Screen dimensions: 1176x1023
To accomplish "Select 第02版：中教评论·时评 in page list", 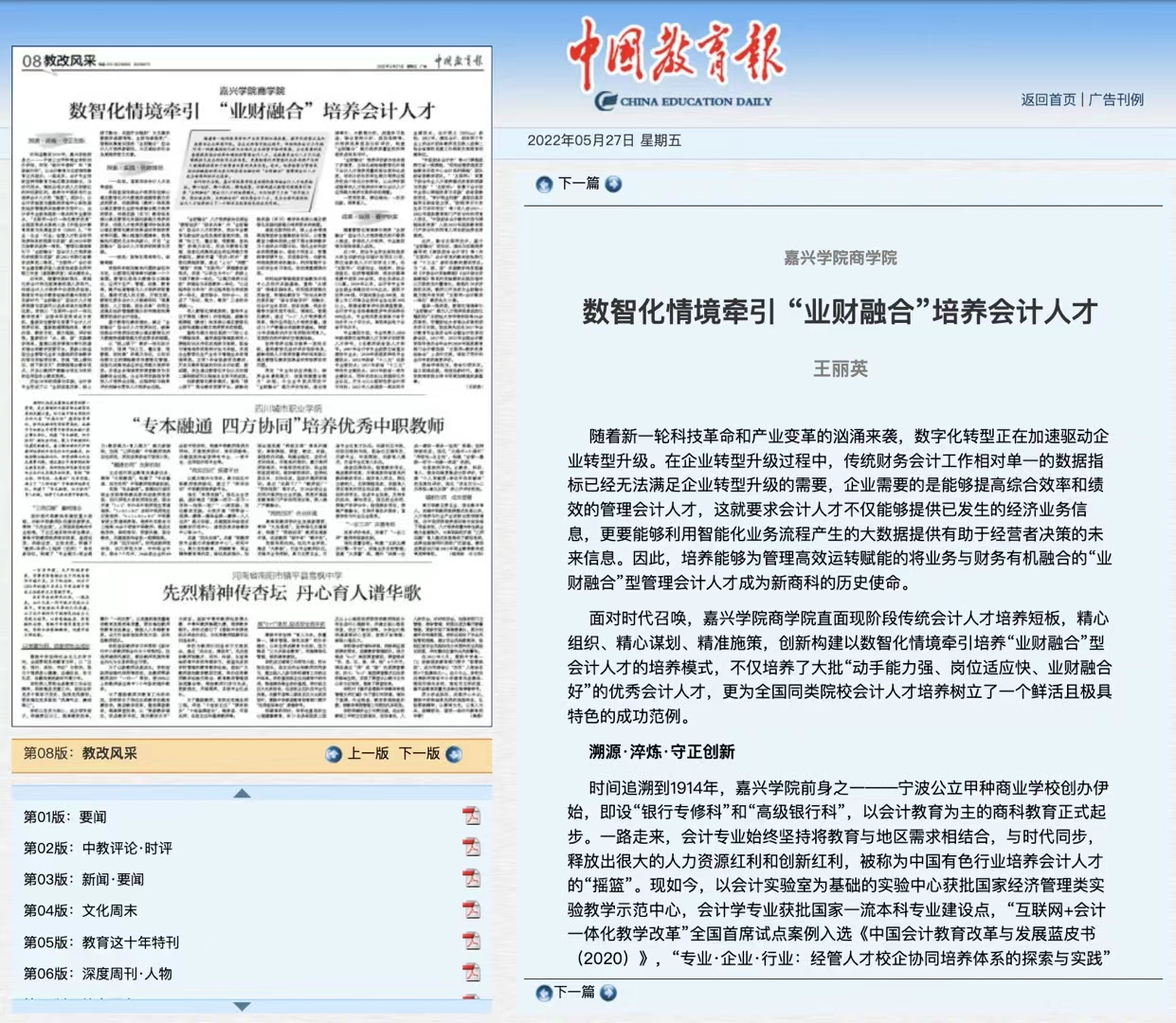I will [x=99, y=848].
